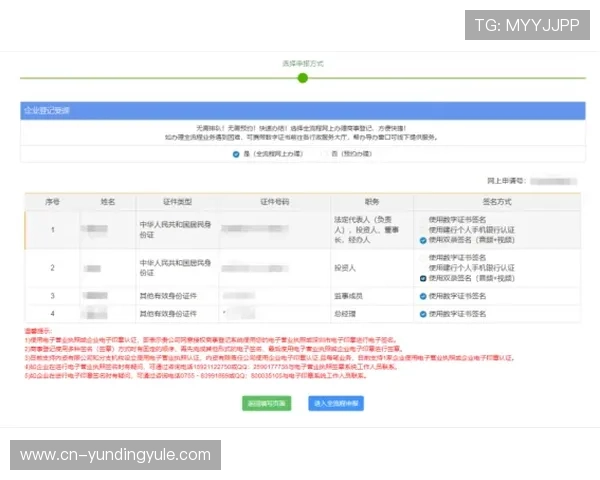Click 中华人民共和国居民身份证 in row 2
600x480 pixels.
coord(175,268)
